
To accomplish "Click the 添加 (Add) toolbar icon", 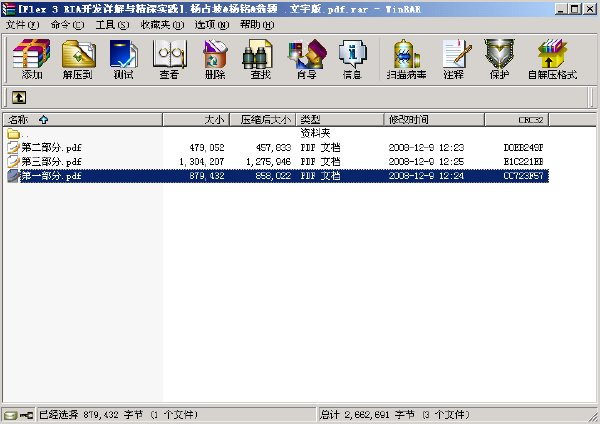I will click(32, 59).
